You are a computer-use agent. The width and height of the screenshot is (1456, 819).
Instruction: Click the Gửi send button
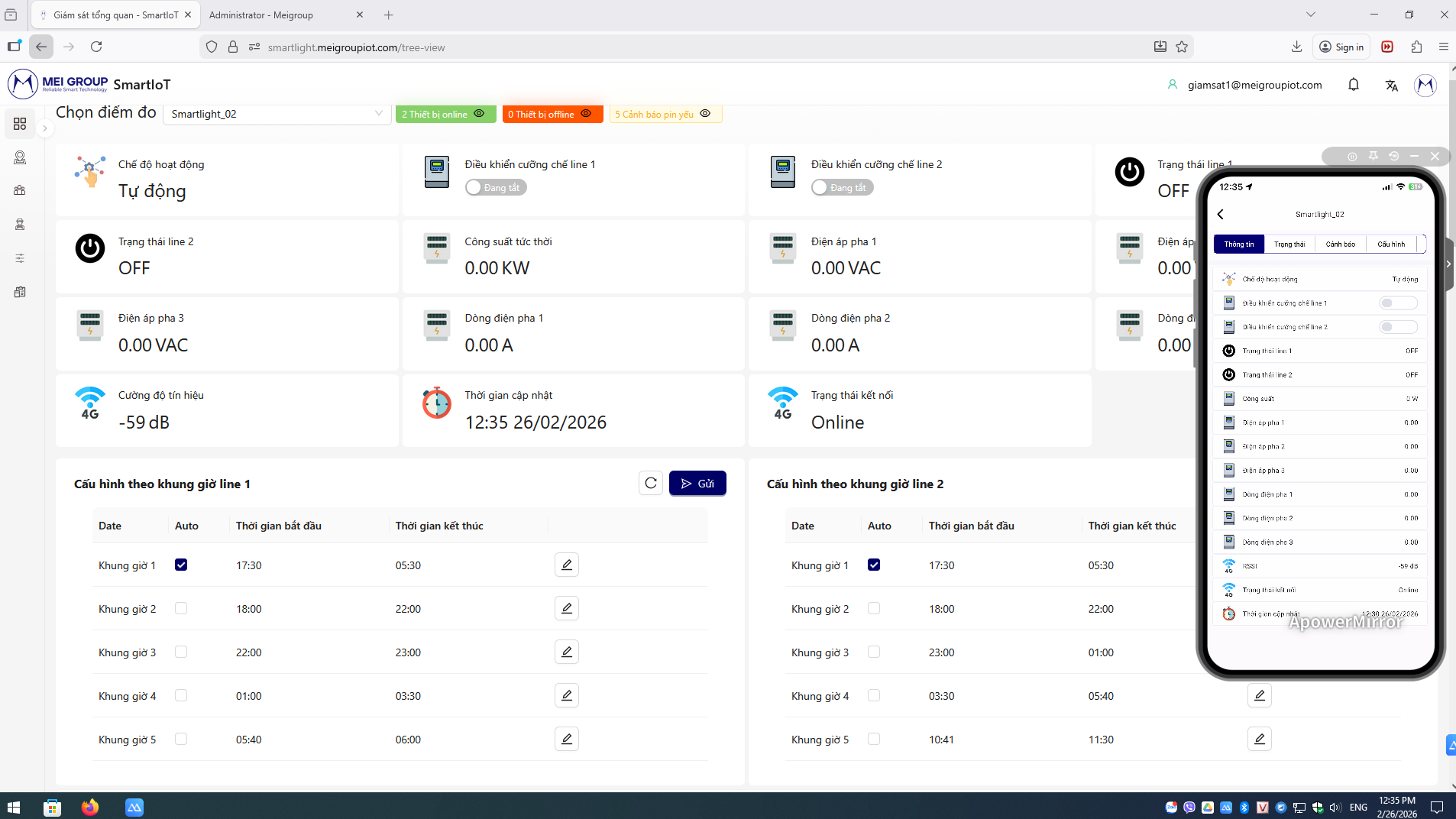(697, 484)
